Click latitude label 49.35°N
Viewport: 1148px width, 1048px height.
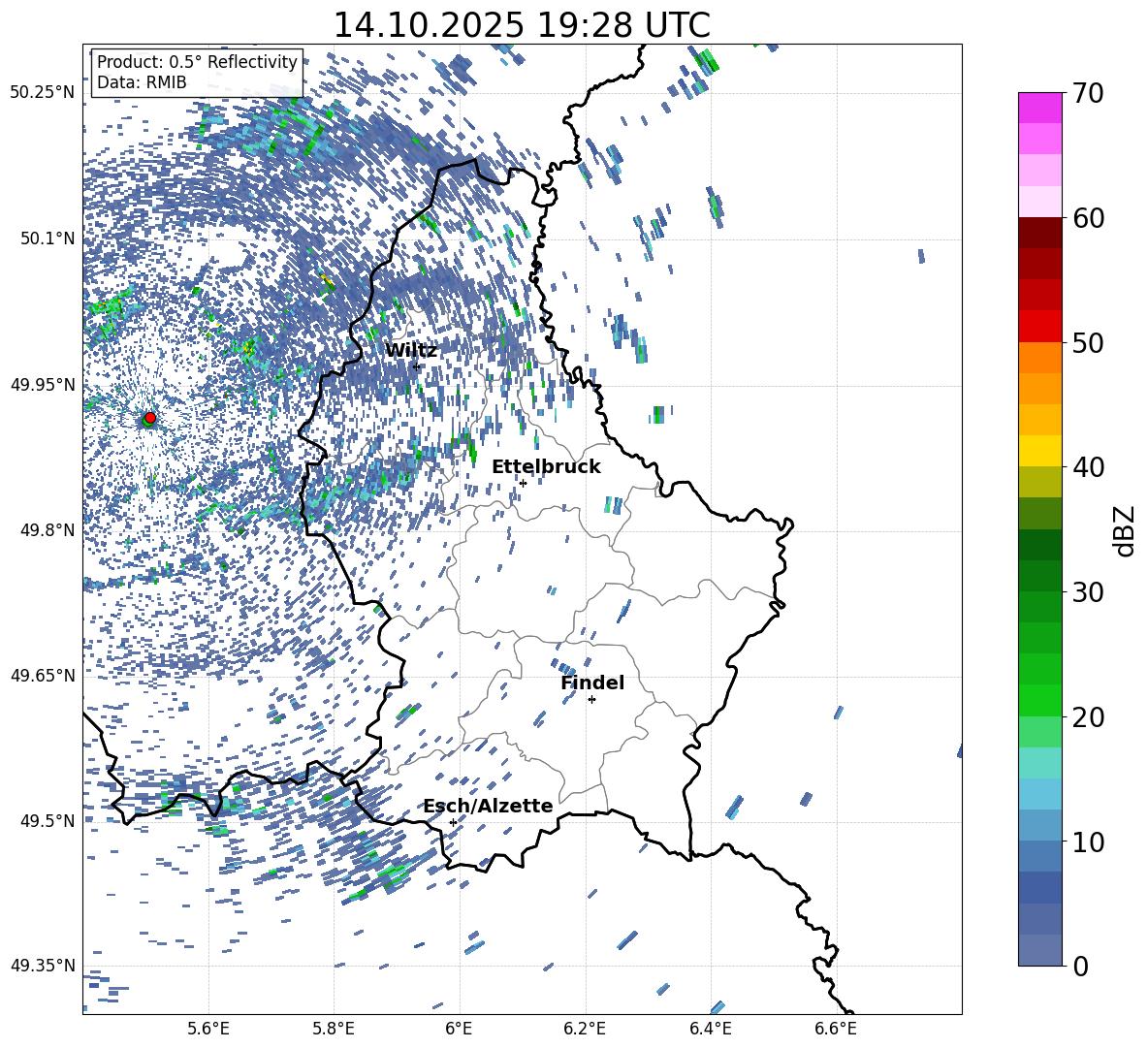(x=43, y=966)
